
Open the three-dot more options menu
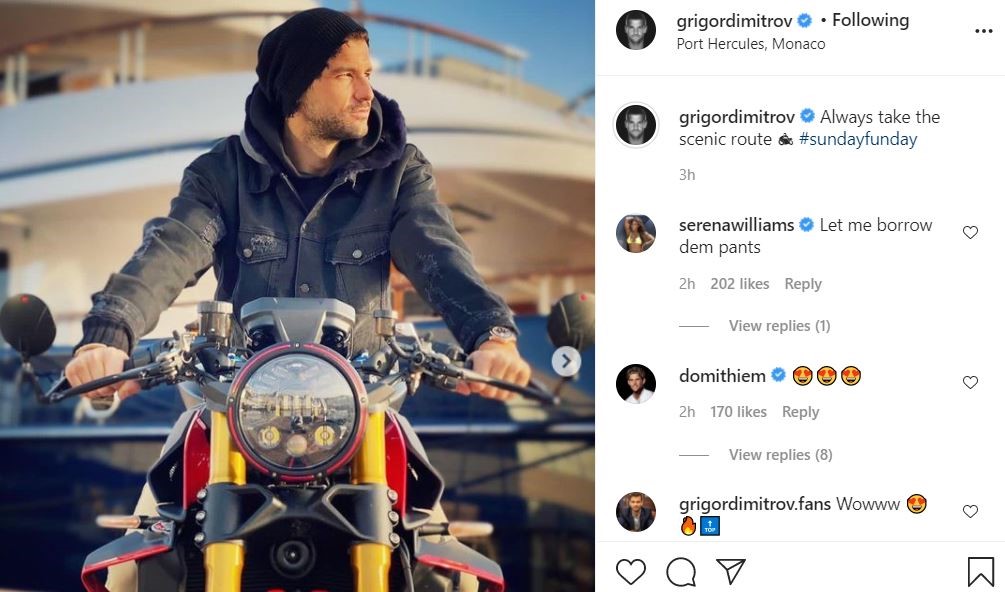tap(983, 31)
